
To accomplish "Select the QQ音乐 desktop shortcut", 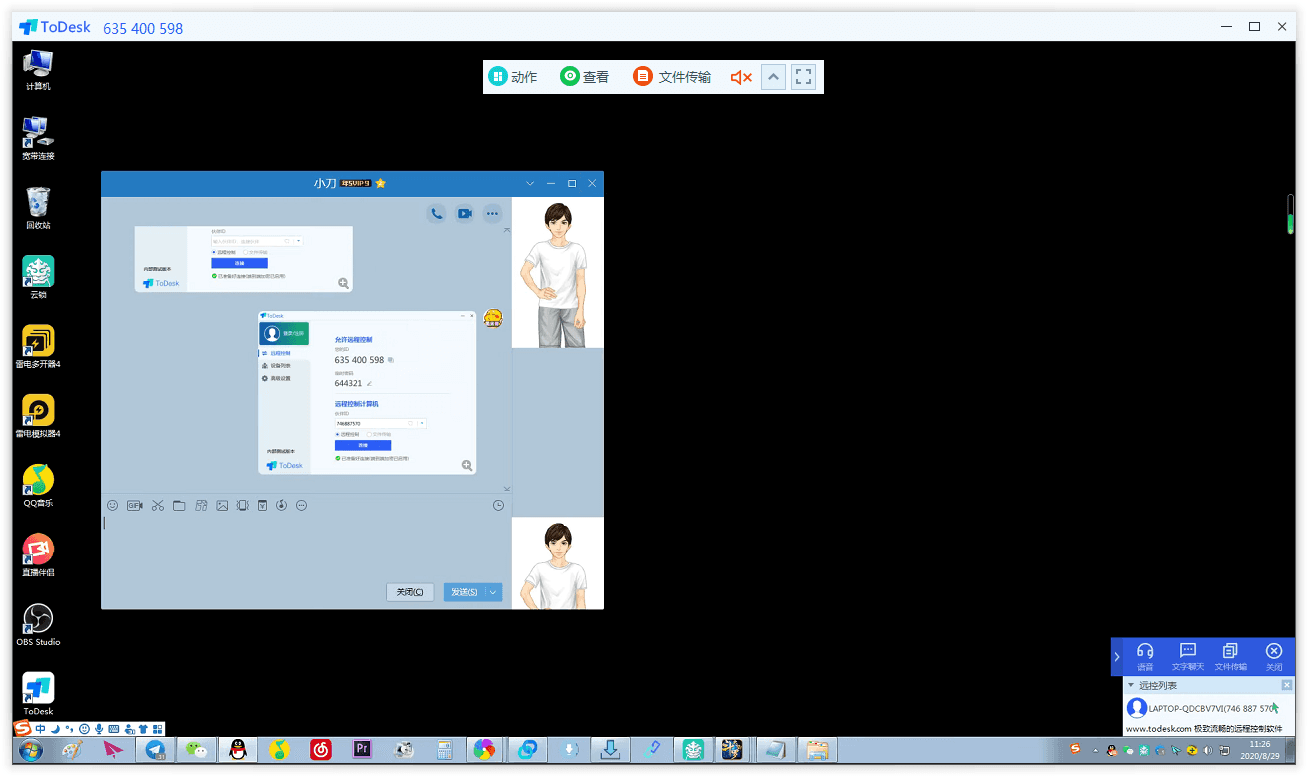I will 38,486.
